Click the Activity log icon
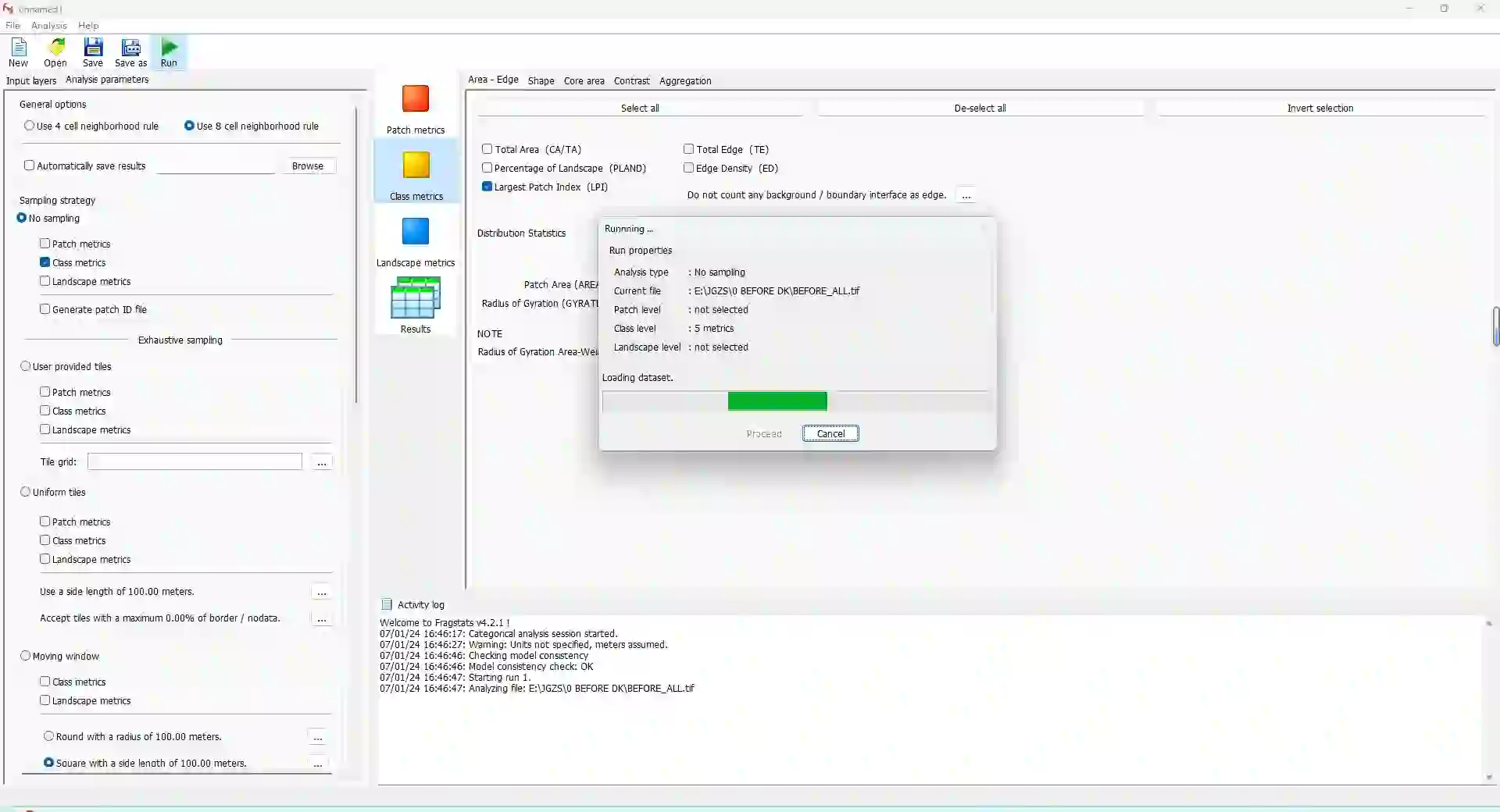Screen dimensions: 1500x812 387,604
